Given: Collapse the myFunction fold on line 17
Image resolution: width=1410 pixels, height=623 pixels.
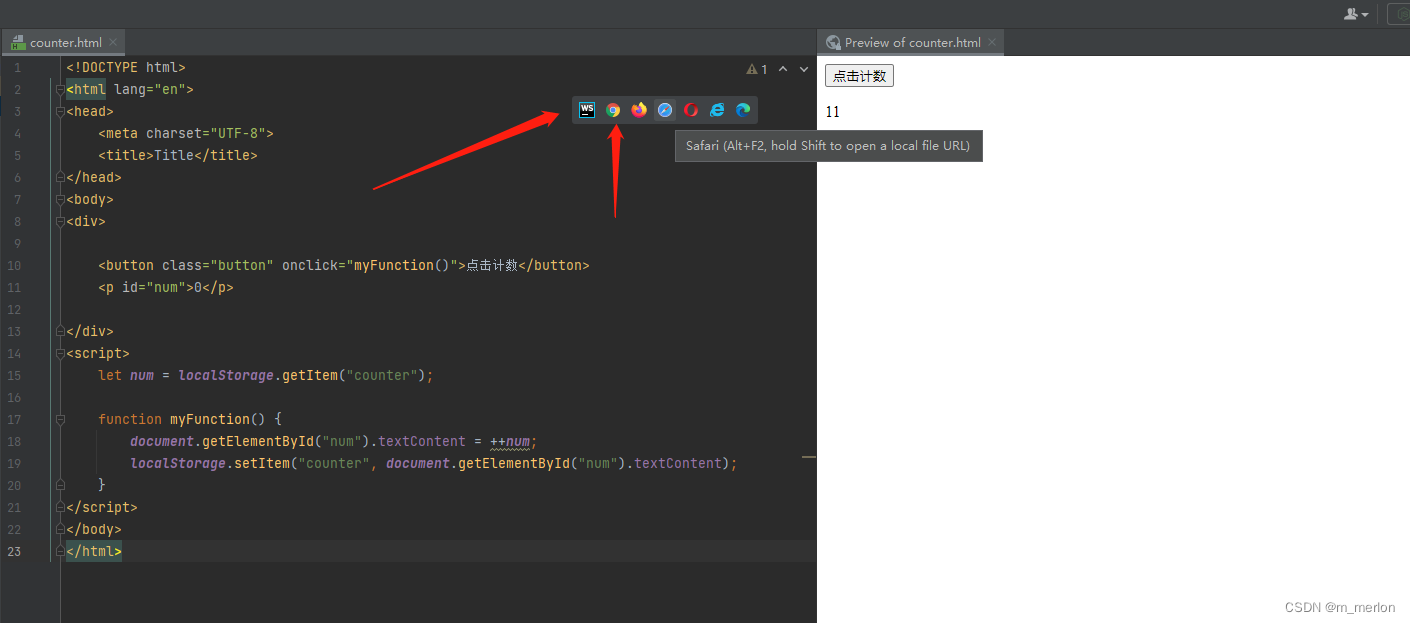Looking at the screenshot, I should 60,419.
